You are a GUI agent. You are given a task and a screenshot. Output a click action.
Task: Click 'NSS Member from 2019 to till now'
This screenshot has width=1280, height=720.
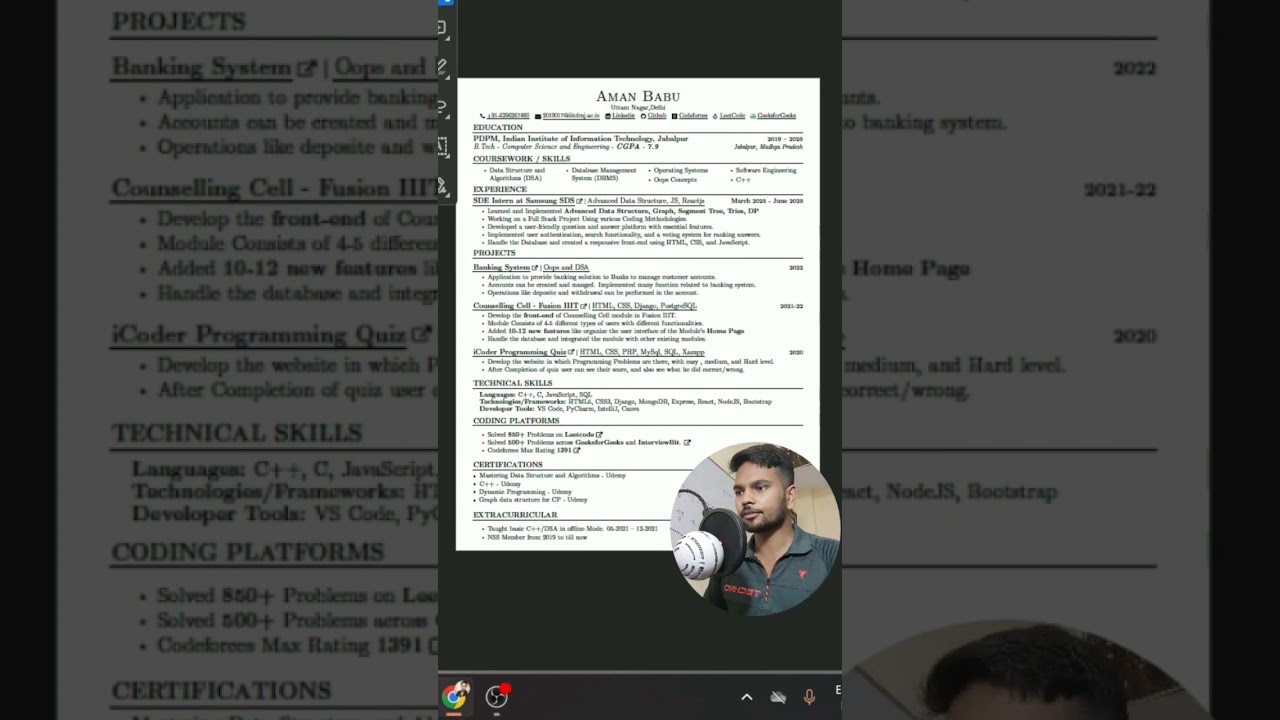click(537, 537)
